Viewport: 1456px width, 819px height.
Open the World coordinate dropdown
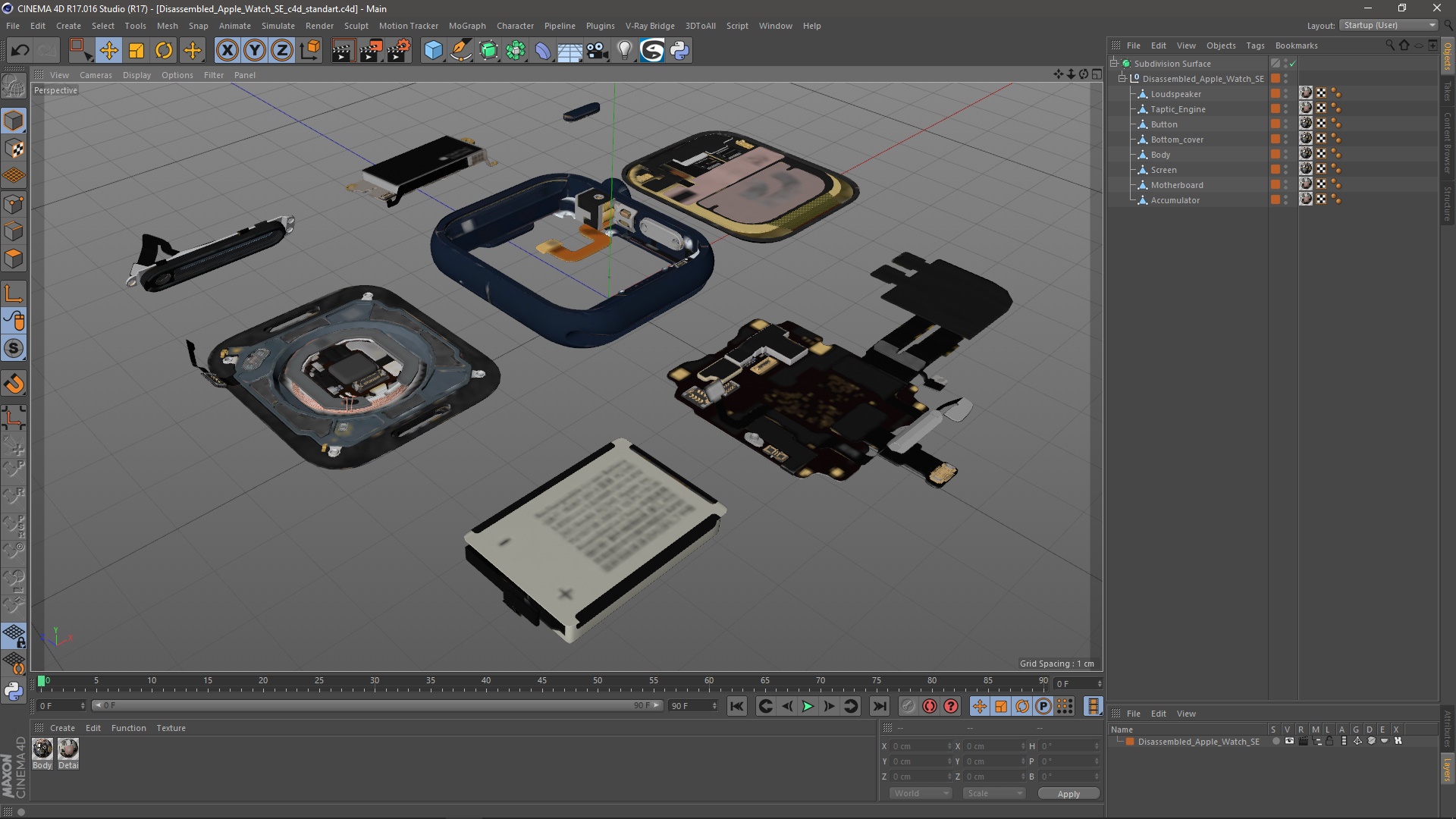[x=921, y=793]
